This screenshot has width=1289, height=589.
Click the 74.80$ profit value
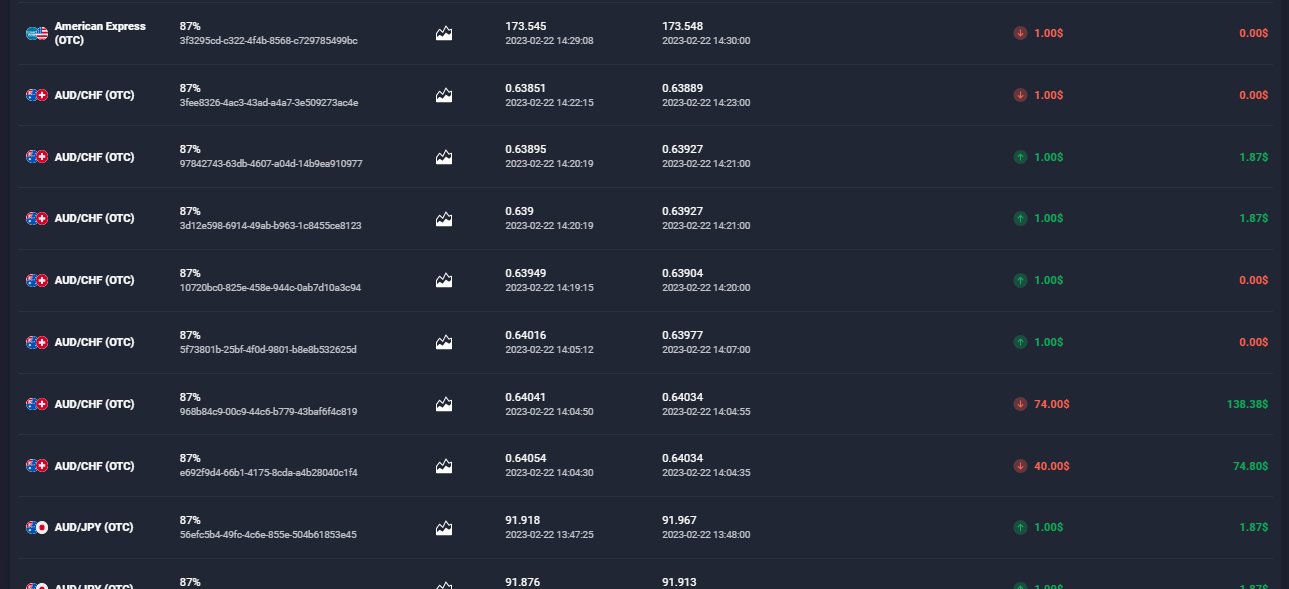[1251, 466]
